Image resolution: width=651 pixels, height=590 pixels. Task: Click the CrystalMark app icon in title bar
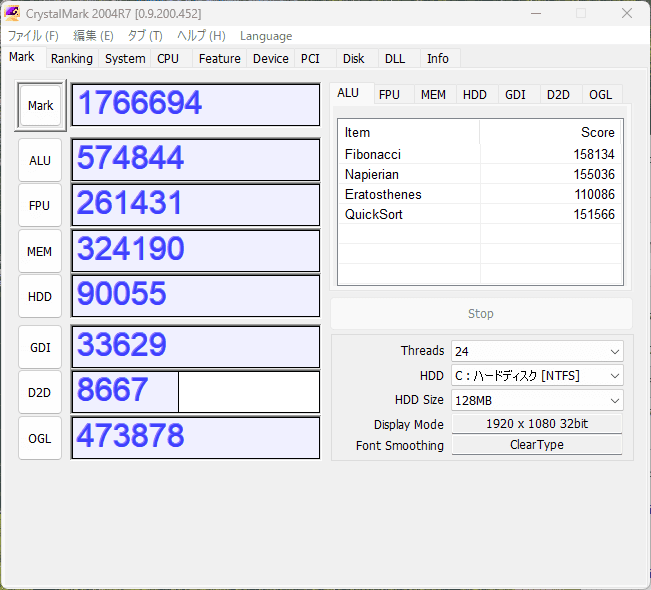pyautogui.click(x=12, y=13)
